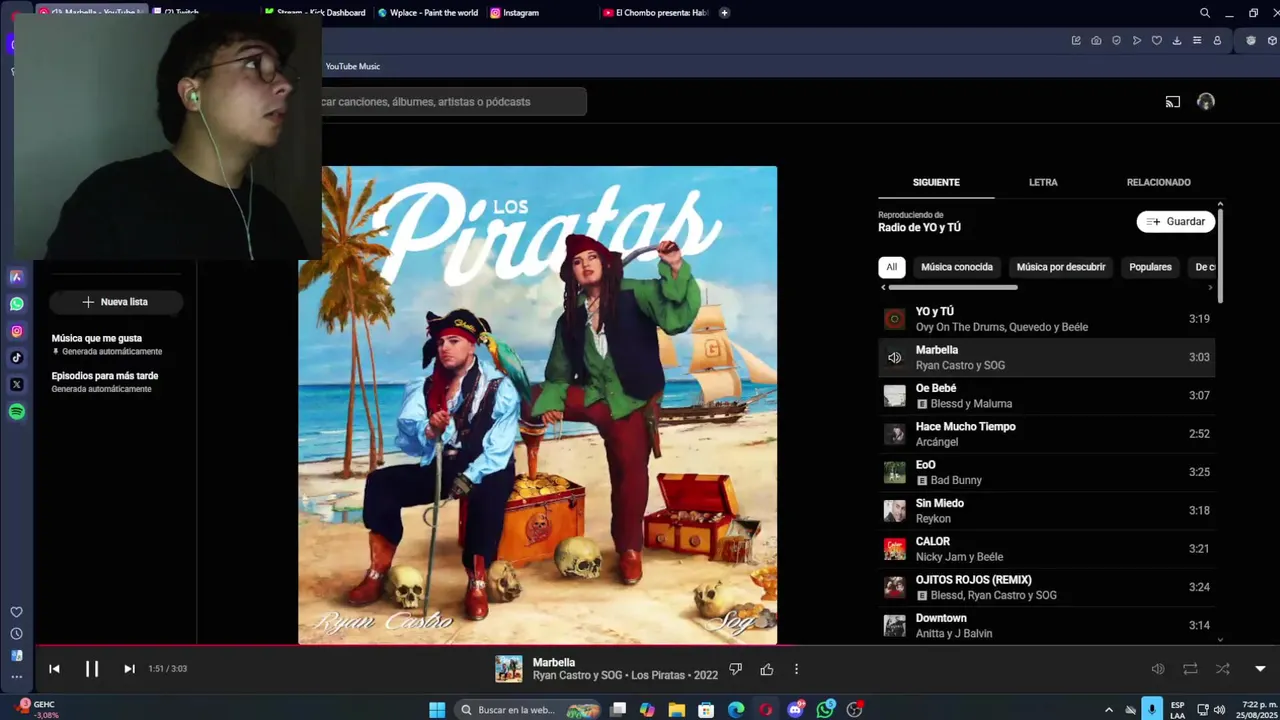Toggle shuffle in player bar
The width and height of the screenshot is (1280, 720).
[x=1222, y=669]
